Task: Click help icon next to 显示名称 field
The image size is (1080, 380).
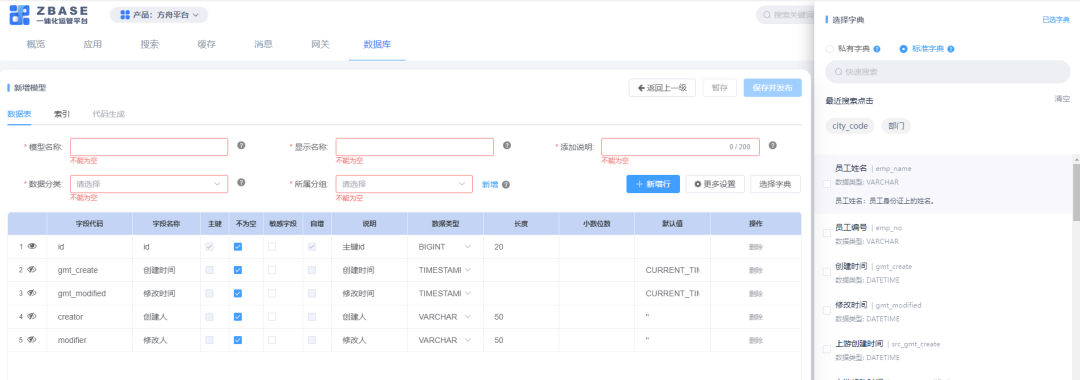Action: [x=507, y=146]
